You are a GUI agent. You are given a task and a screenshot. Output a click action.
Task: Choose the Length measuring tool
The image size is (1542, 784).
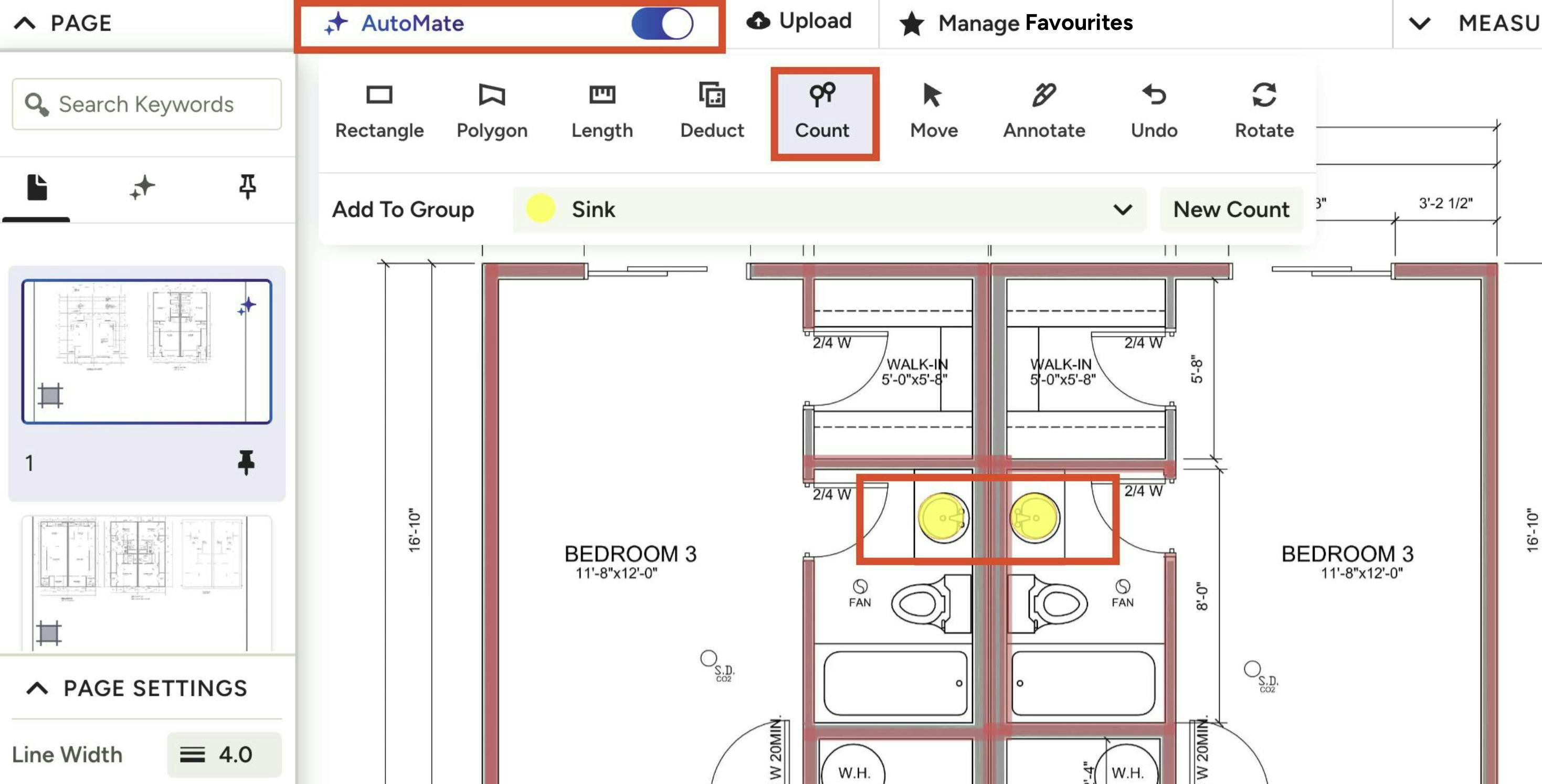601,111
